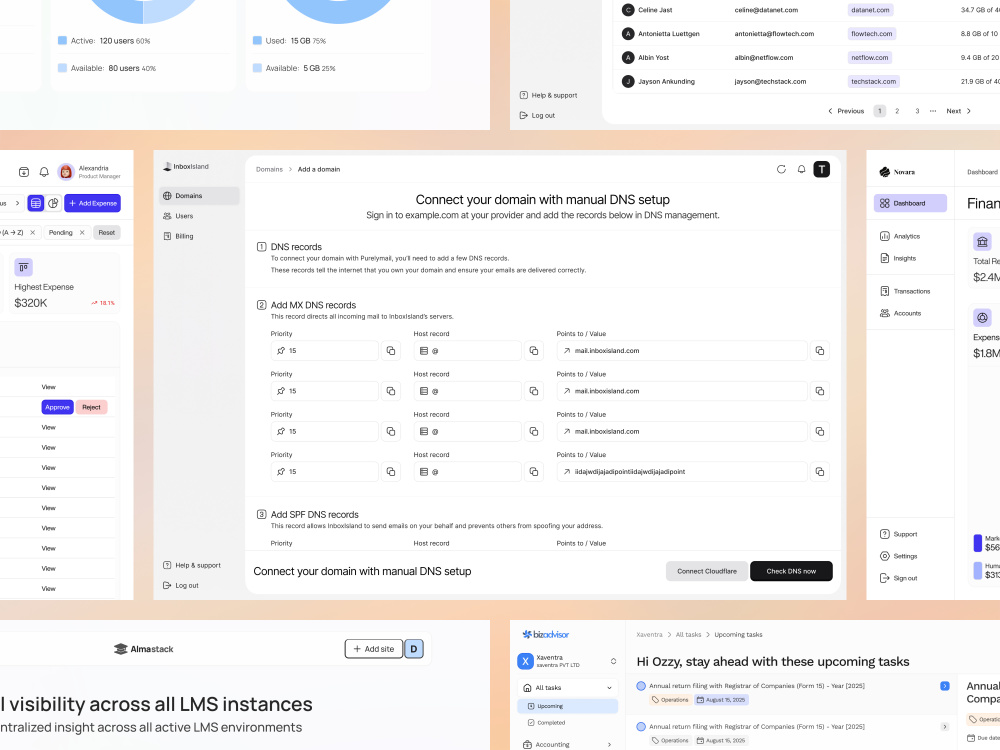Approve the pending expense
Image resolution: width=1000 pixels, height=750 pixels.
57,408
